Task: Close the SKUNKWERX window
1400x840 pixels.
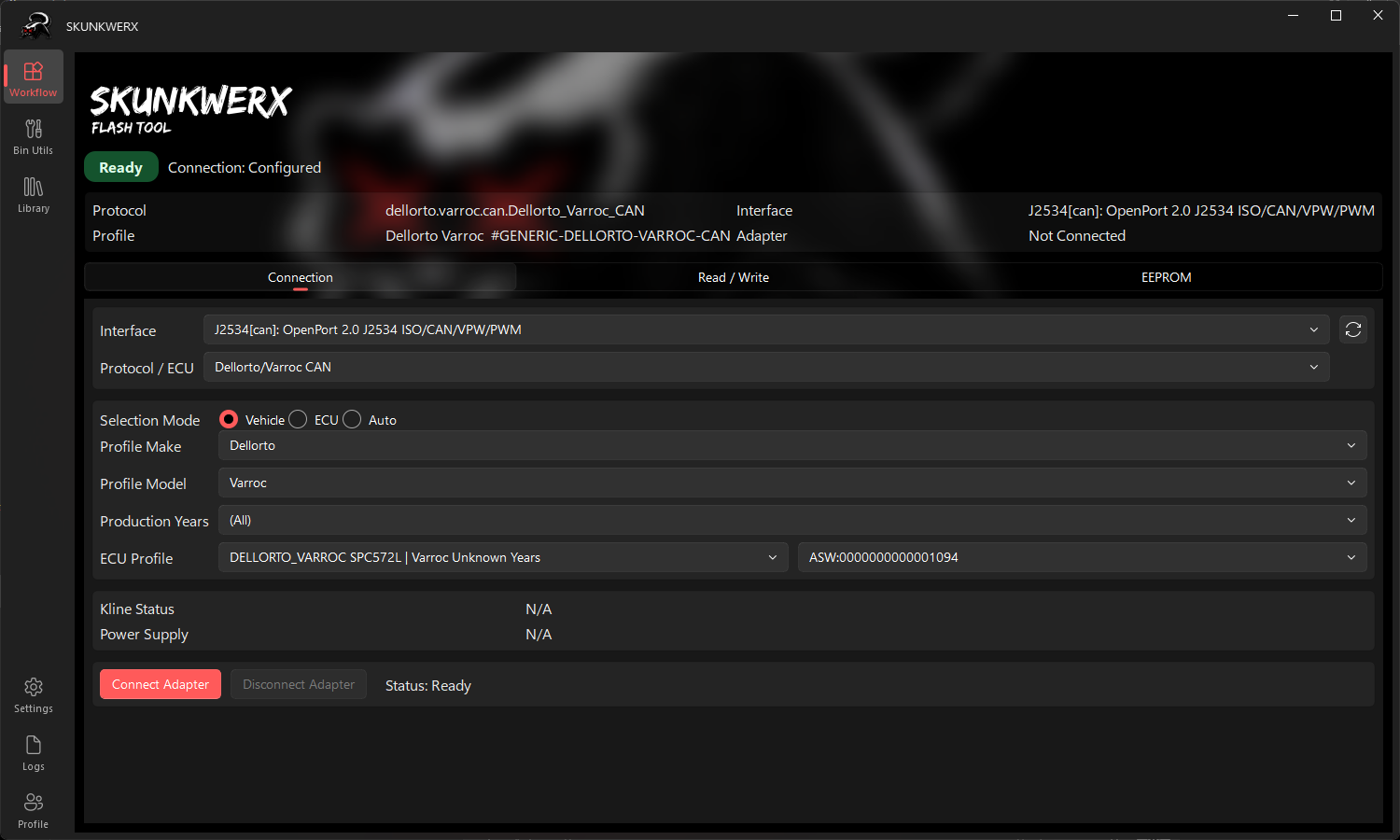Action: (x=1378, y=15)
